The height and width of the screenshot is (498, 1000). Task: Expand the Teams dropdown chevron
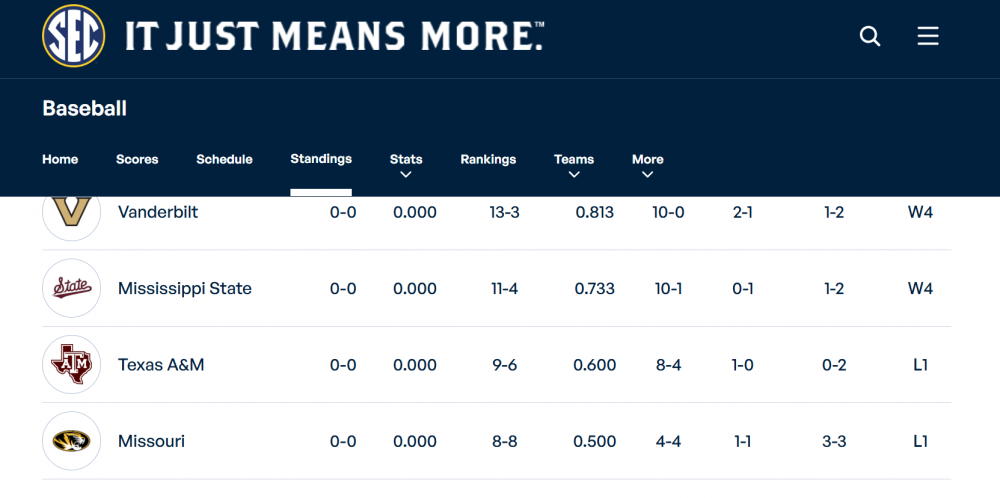[x=574, y=175]
